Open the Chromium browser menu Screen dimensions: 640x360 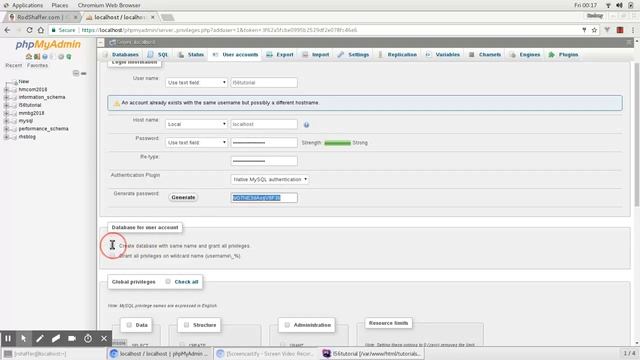(633, 30)
